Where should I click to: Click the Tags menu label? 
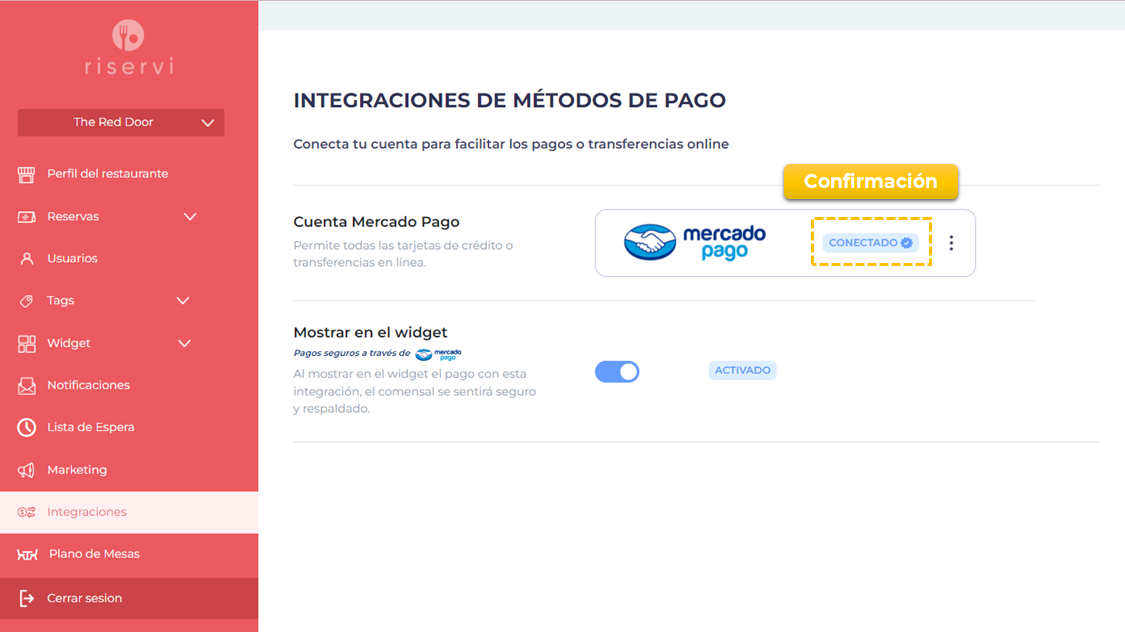(61, 301)
